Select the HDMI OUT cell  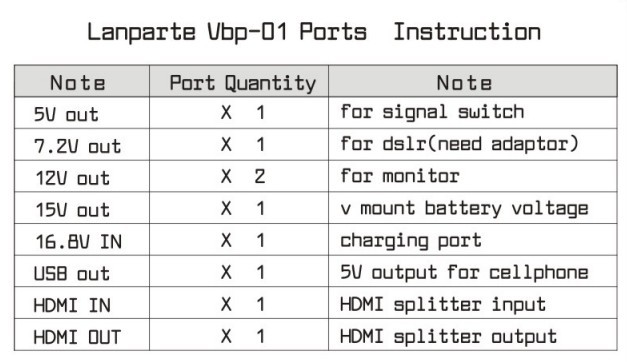pyautogui.click(x=82, y=334)
